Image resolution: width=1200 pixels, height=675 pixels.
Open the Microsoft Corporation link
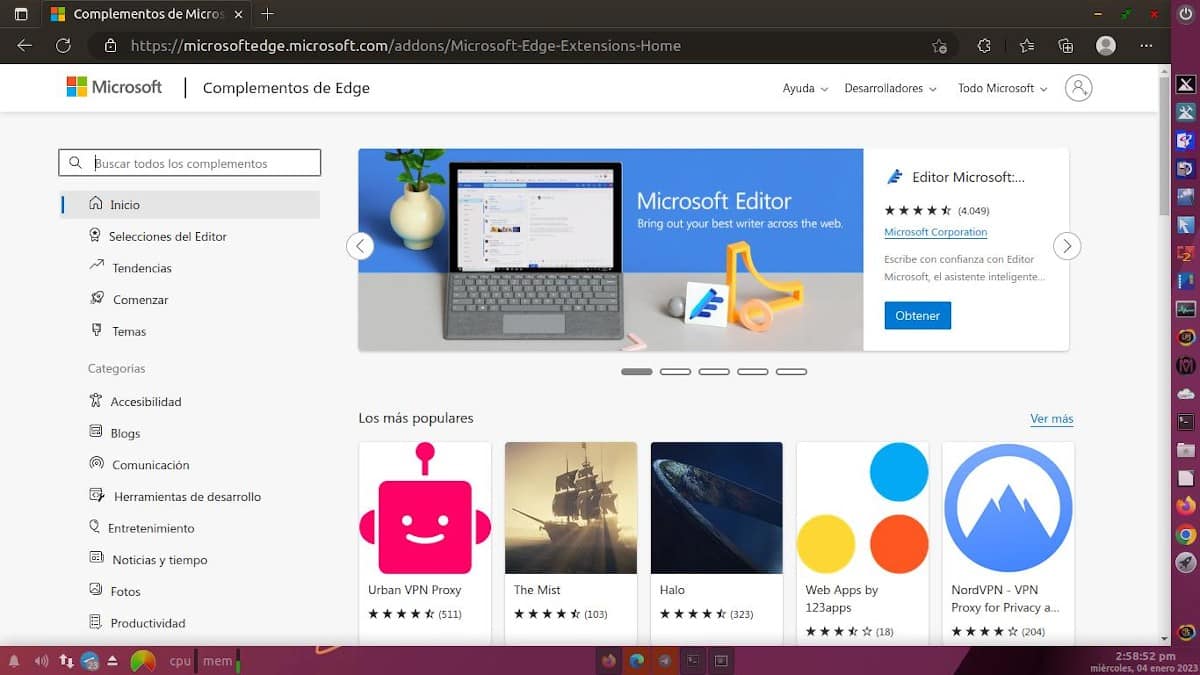(935, 232)
